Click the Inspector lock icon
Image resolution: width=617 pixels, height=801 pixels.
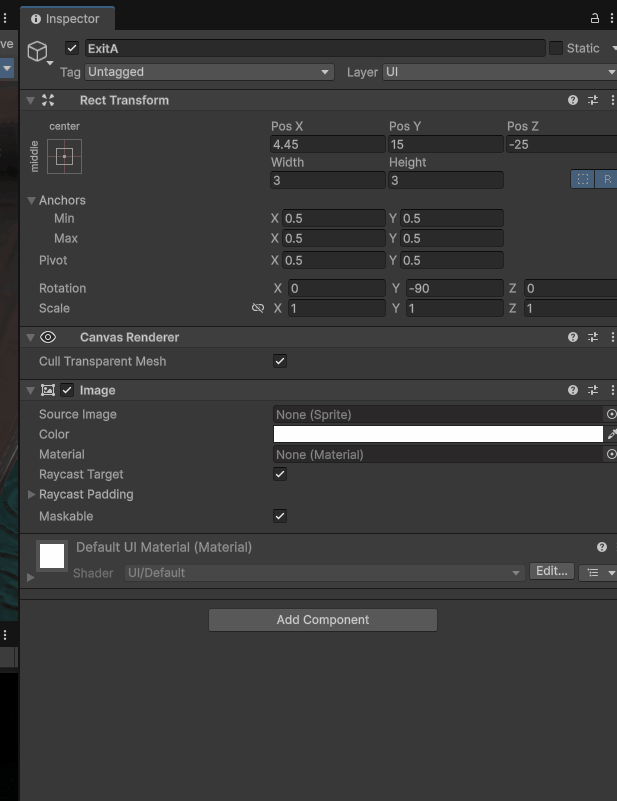coord(595,18)
